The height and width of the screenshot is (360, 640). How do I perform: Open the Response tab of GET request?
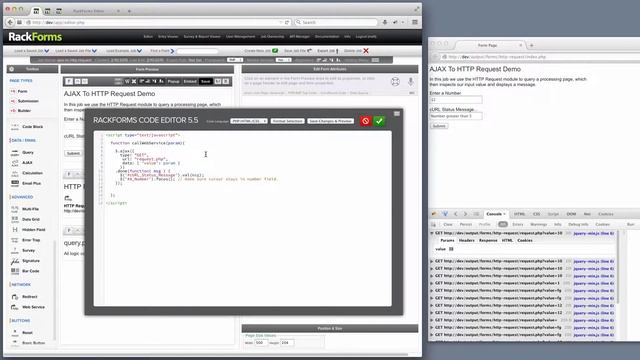click(x=488, y=240)
